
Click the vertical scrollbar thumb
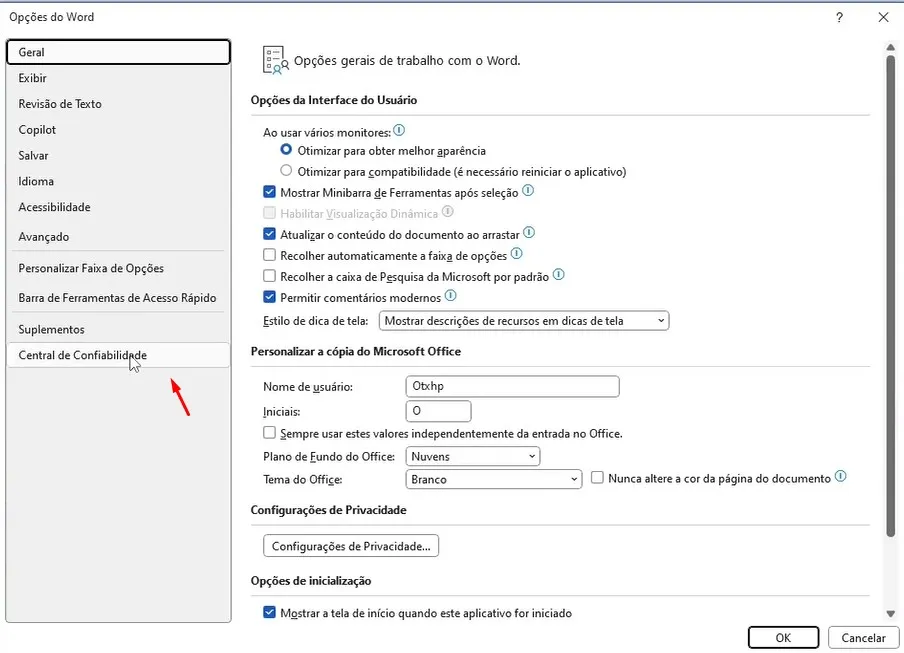click(891, 296)
